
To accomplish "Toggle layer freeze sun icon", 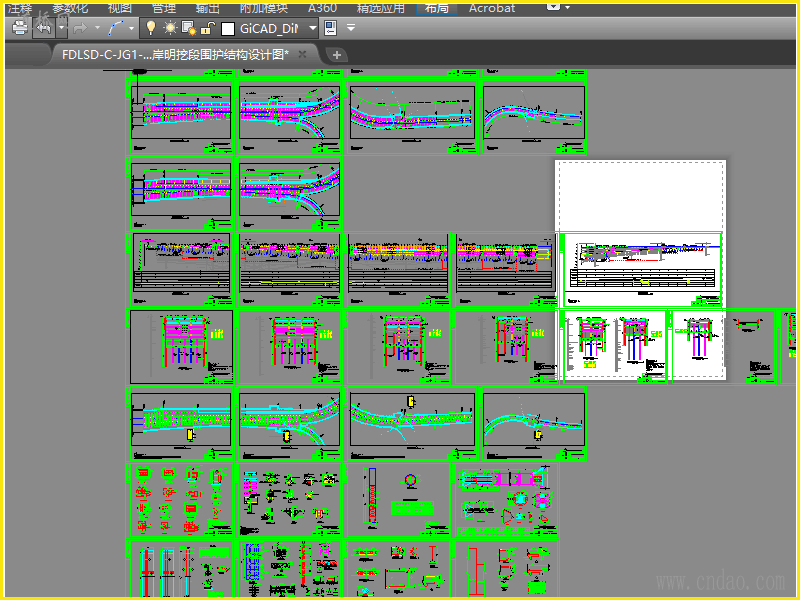I will click(x=169, y=28).
